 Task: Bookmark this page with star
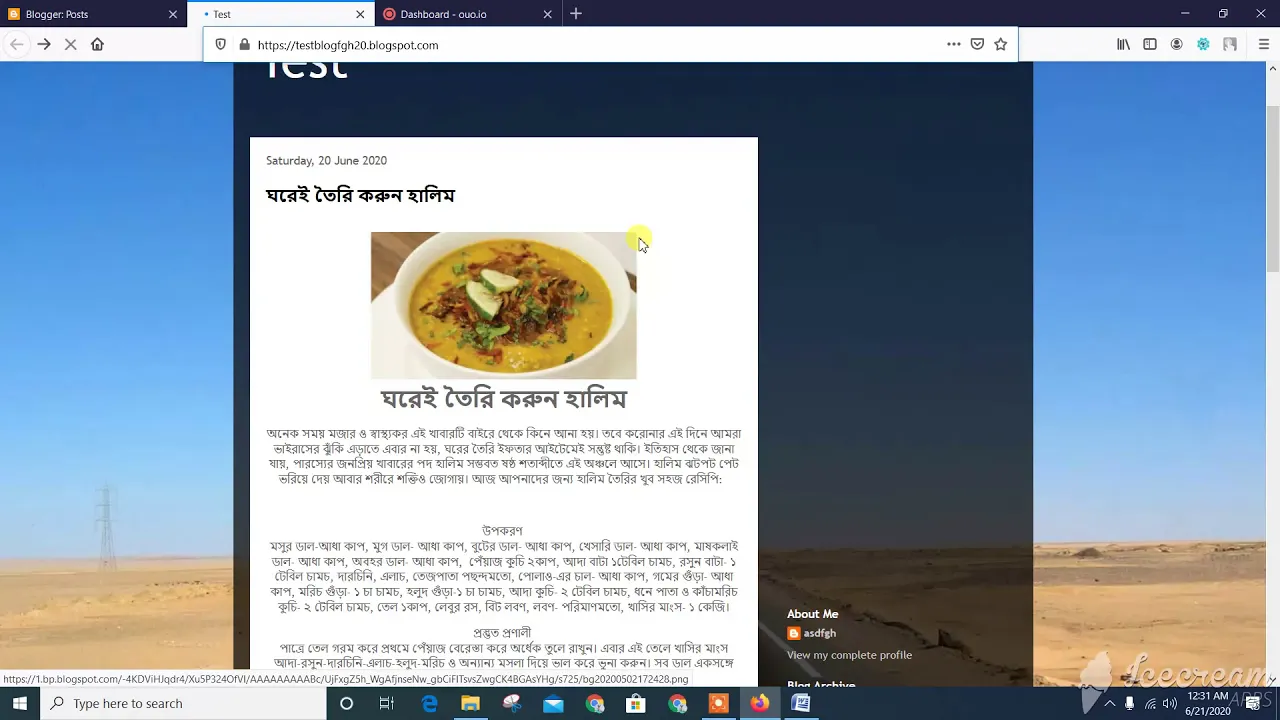pyautogui.click(x=1000, y=44)
